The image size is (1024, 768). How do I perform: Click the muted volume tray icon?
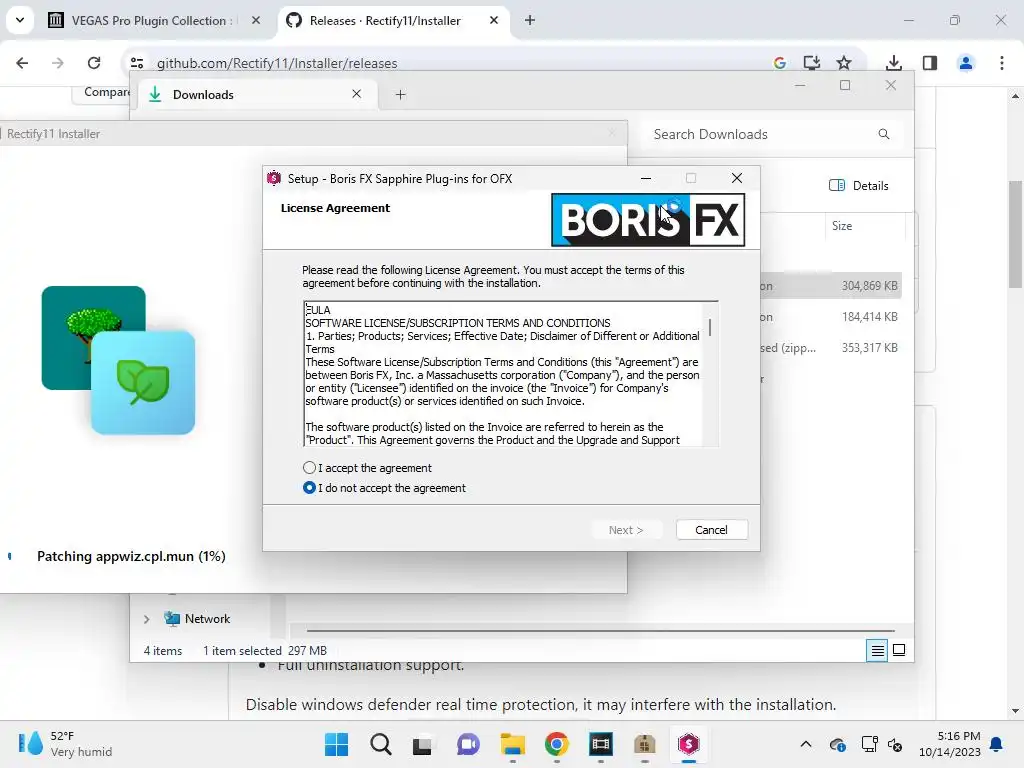tap(895, 744)
